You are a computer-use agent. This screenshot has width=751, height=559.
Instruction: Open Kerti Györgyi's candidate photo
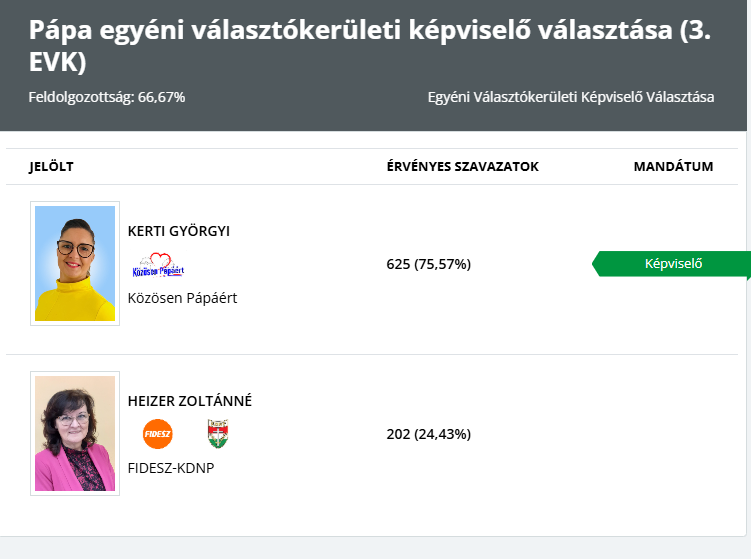pos(75,263)
